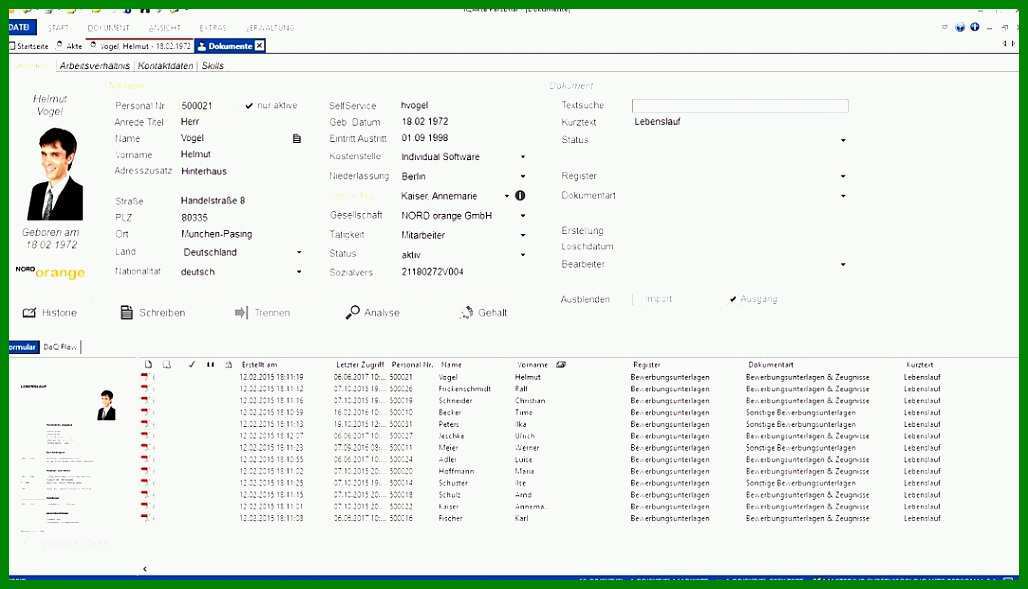The width and height of the screenshot is (1028, 589).
Task: Click the employee portrait photo of Helmut Vogel
Action: pos(55,174)
